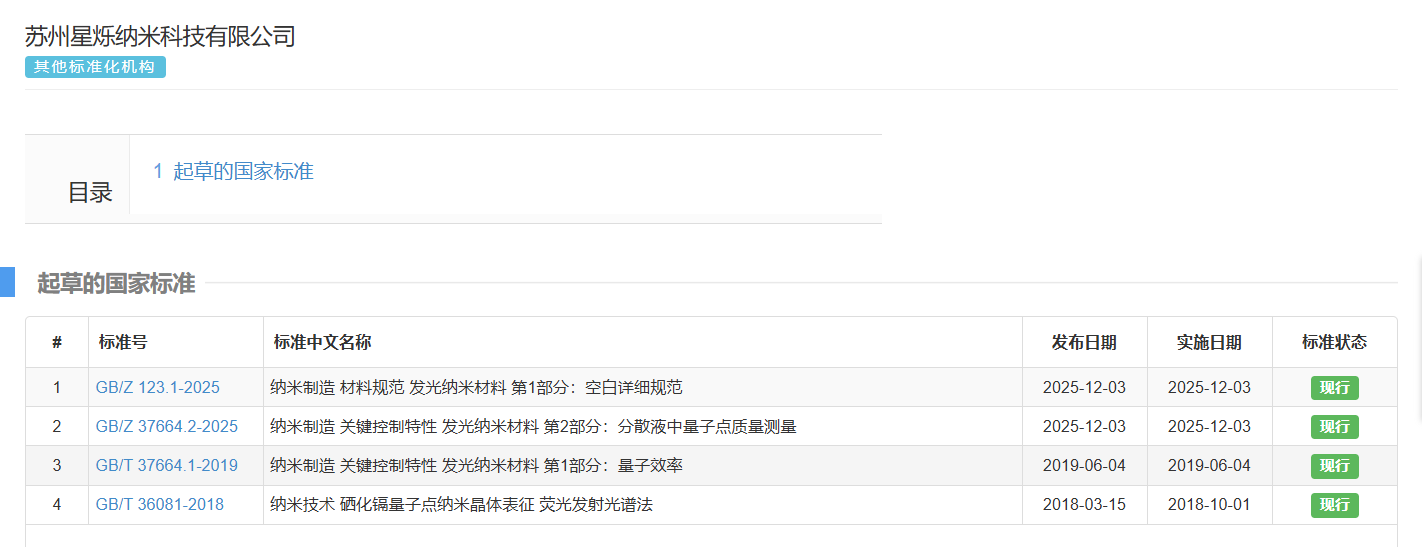Screen dimensions: 1422x547
Task: Click the '实施日期' column header
Action: [x=1209, y=342]
